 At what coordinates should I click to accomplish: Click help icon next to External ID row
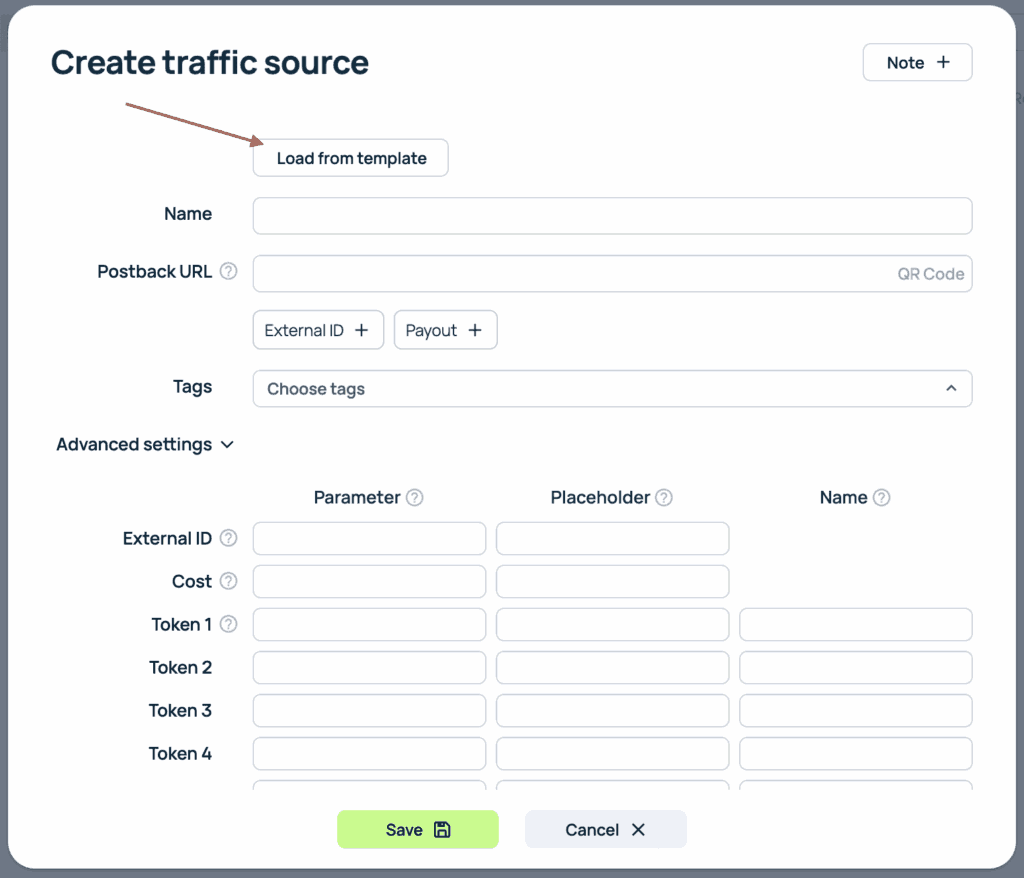(229, 538)
